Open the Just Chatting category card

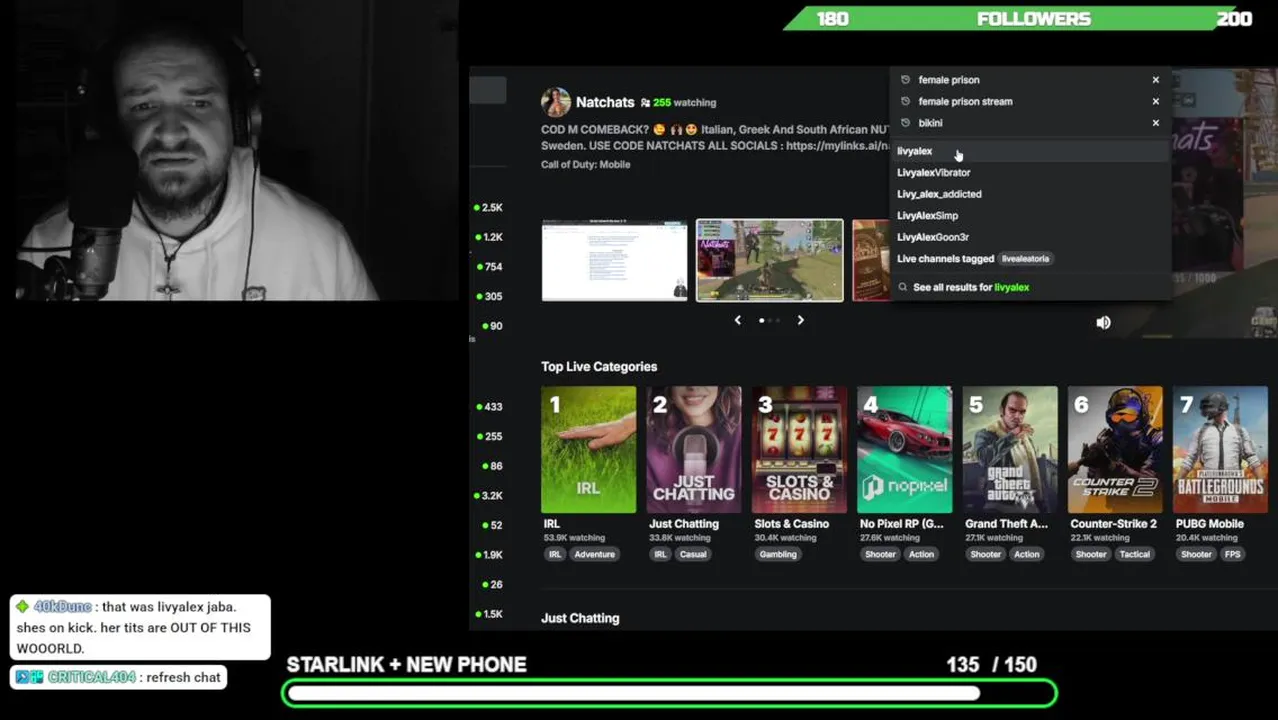click(x=694, y=449)
